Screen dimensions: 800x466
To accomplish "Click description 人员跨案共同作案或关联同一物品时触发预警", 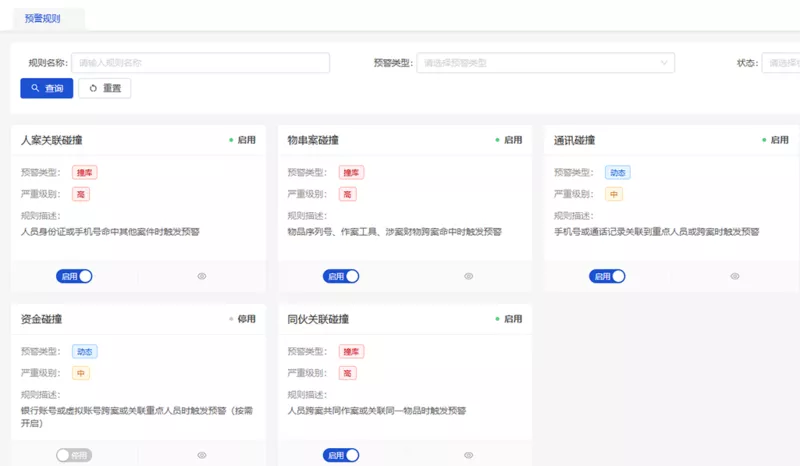I will 377,411.
